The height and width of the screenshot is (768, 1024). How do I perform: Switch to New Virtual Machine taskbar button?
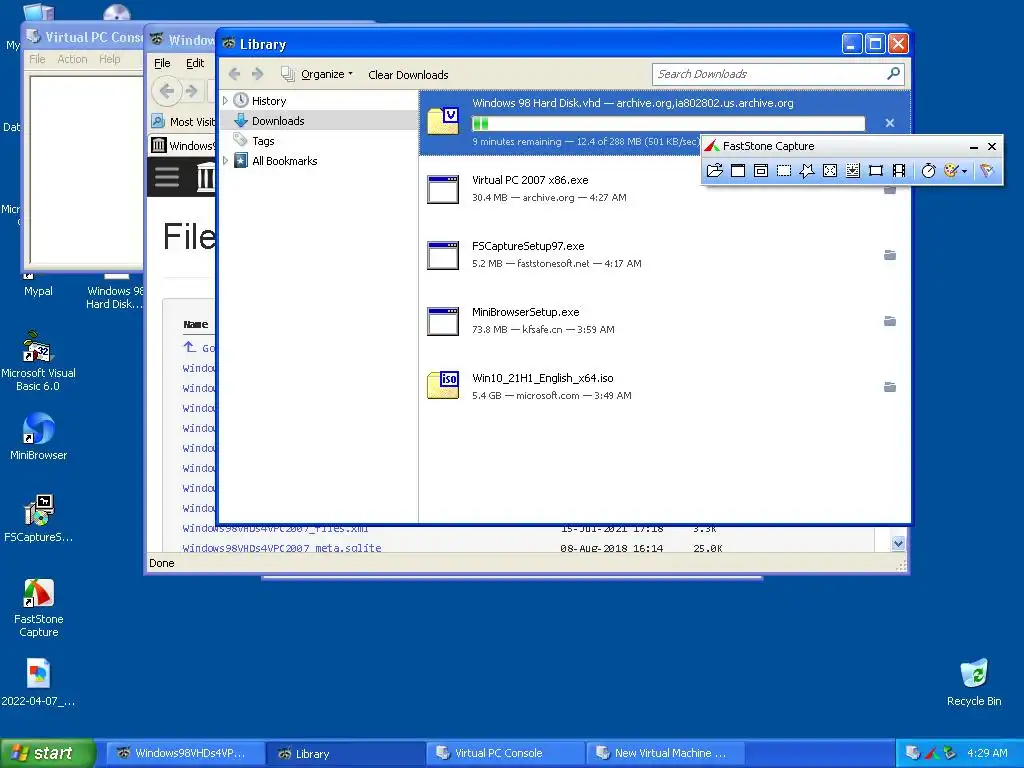tap(665, 753)
